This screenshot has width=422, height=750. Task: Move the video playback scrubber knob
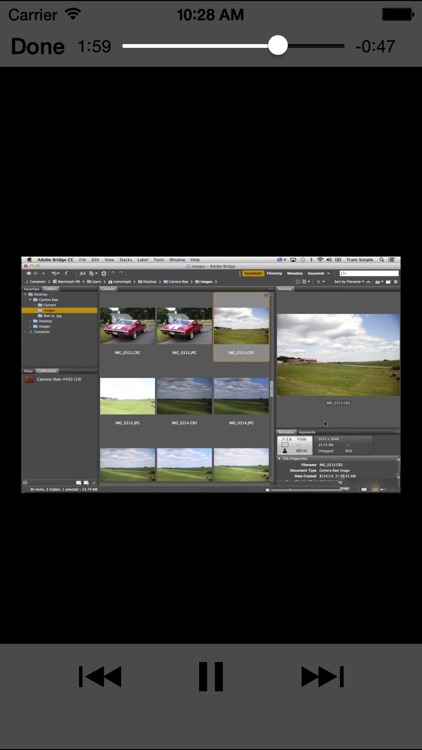tap(278, 46)
